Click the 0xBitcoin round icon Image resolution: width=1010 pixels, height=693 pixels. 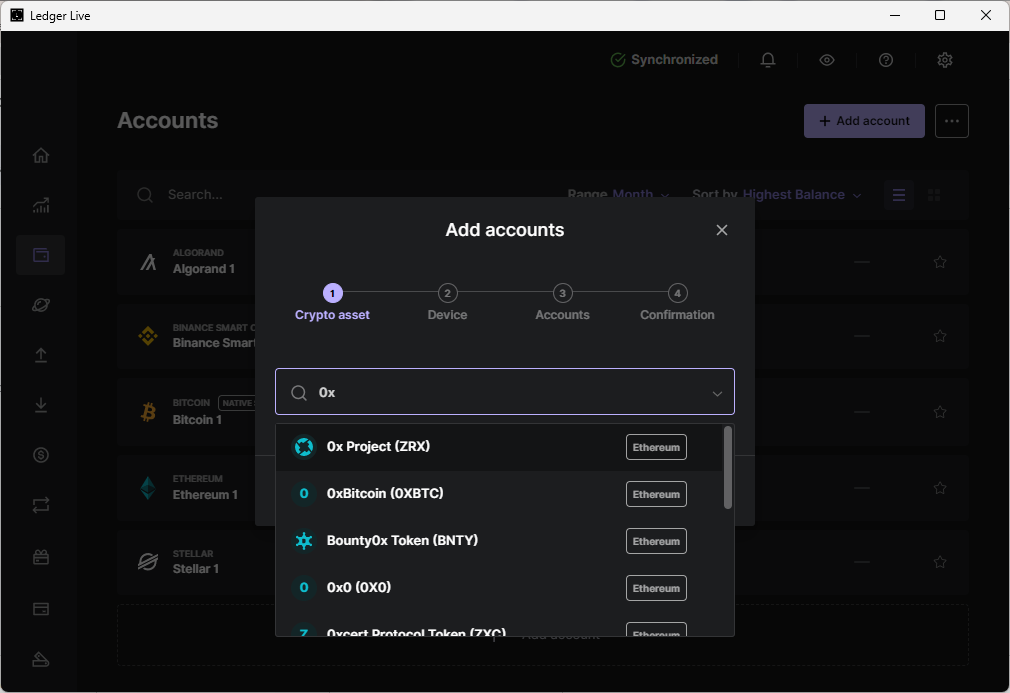click(x=304, y=493)
